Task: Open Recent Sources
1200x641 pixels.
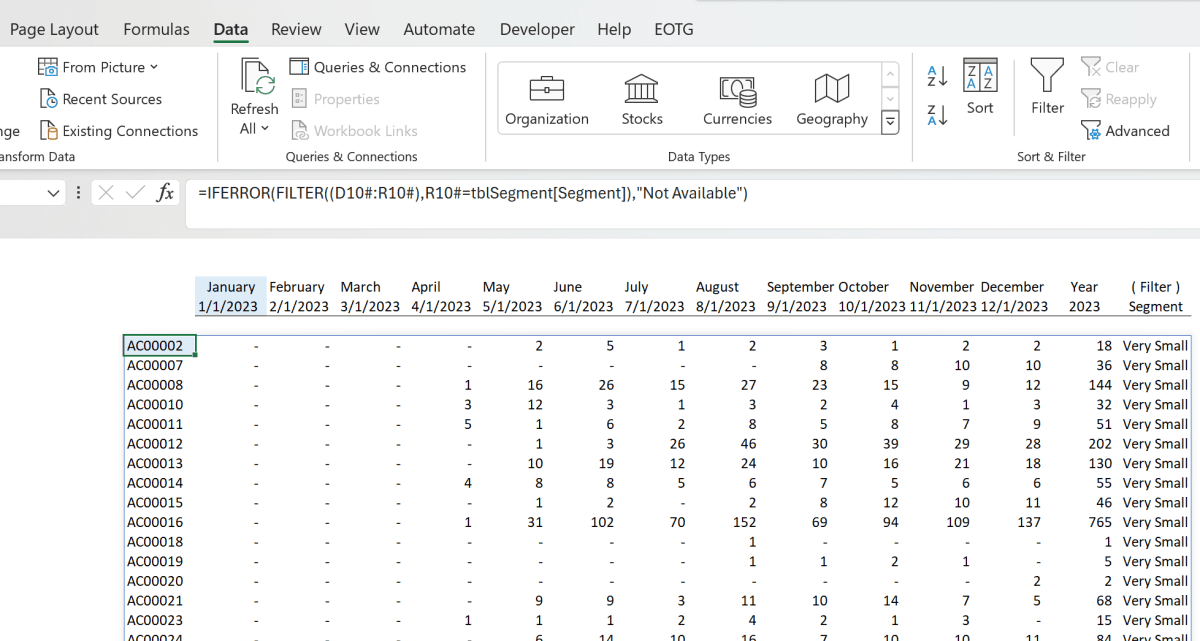Action: click(x=101, y=99)
